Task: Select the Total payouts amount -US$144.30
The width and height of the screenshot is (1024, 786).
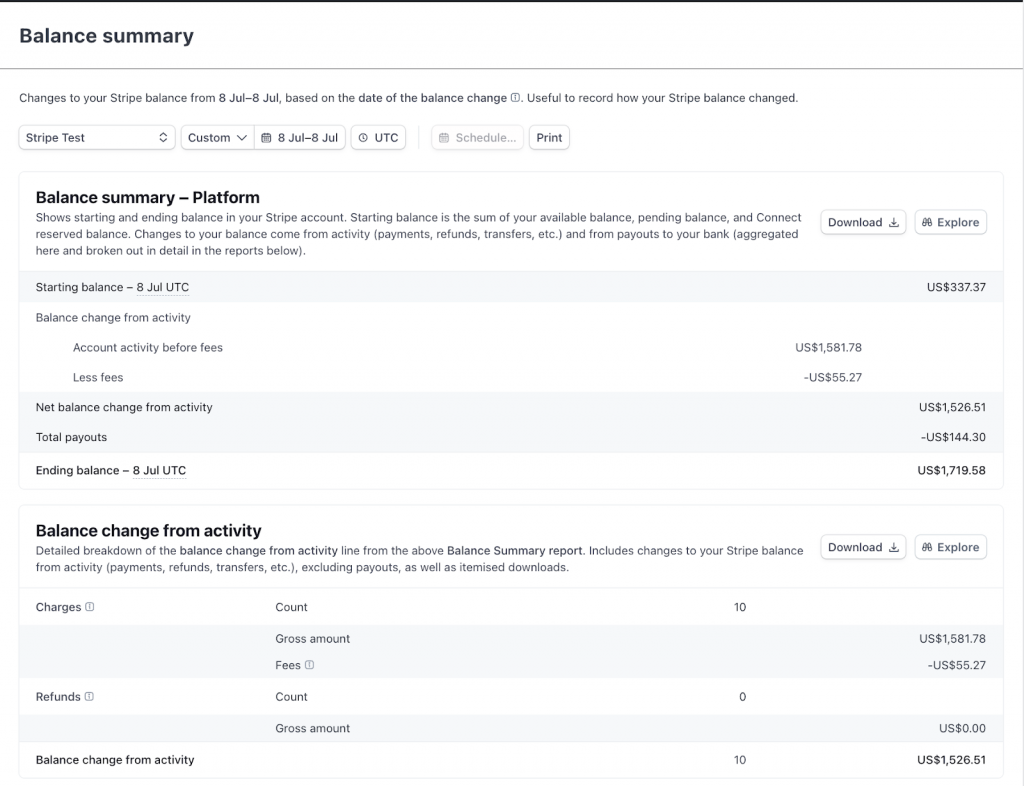Action: tap(953, 437)
